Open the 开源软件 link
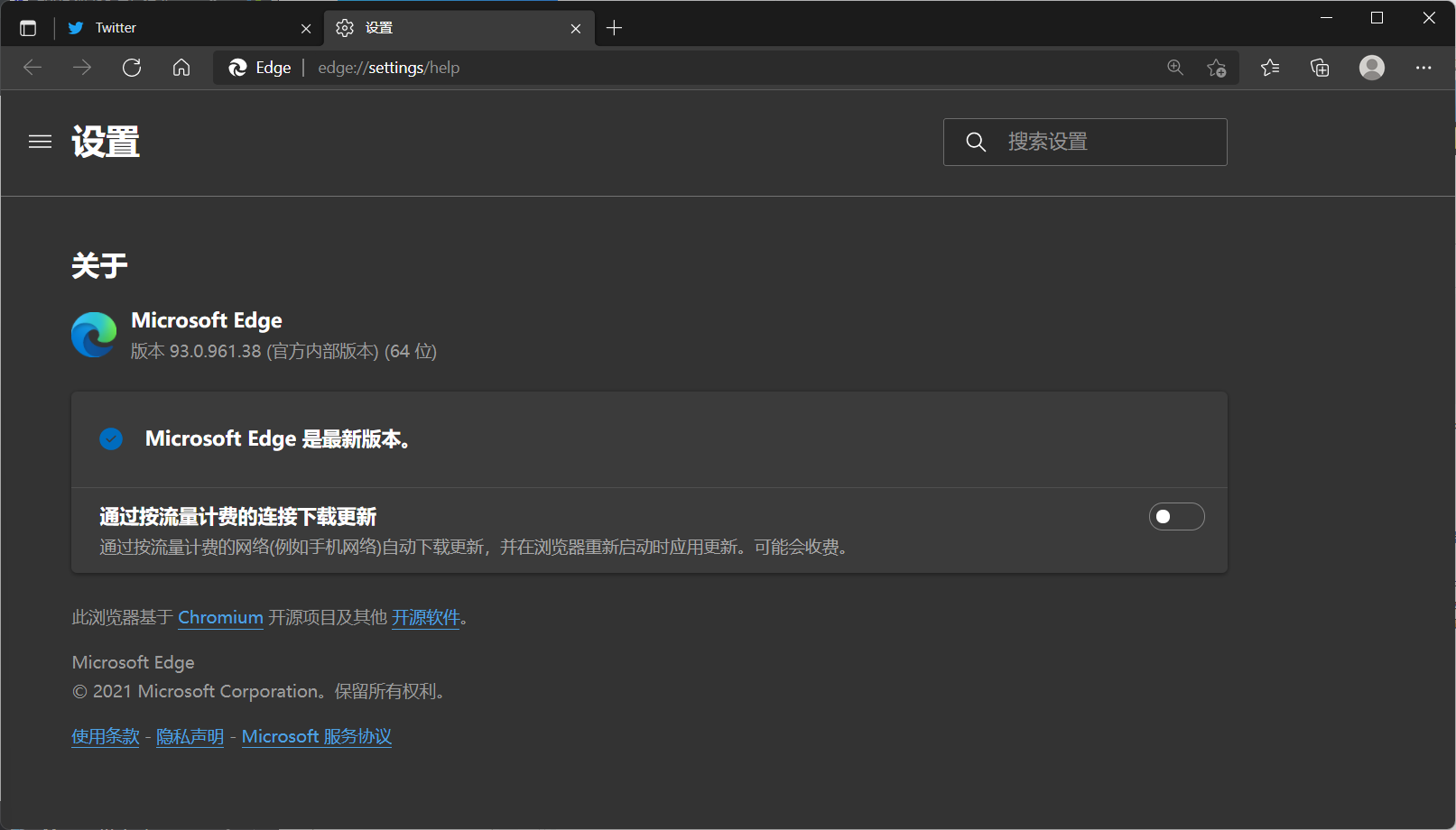 pyautogui.click(x=426, y=618)
